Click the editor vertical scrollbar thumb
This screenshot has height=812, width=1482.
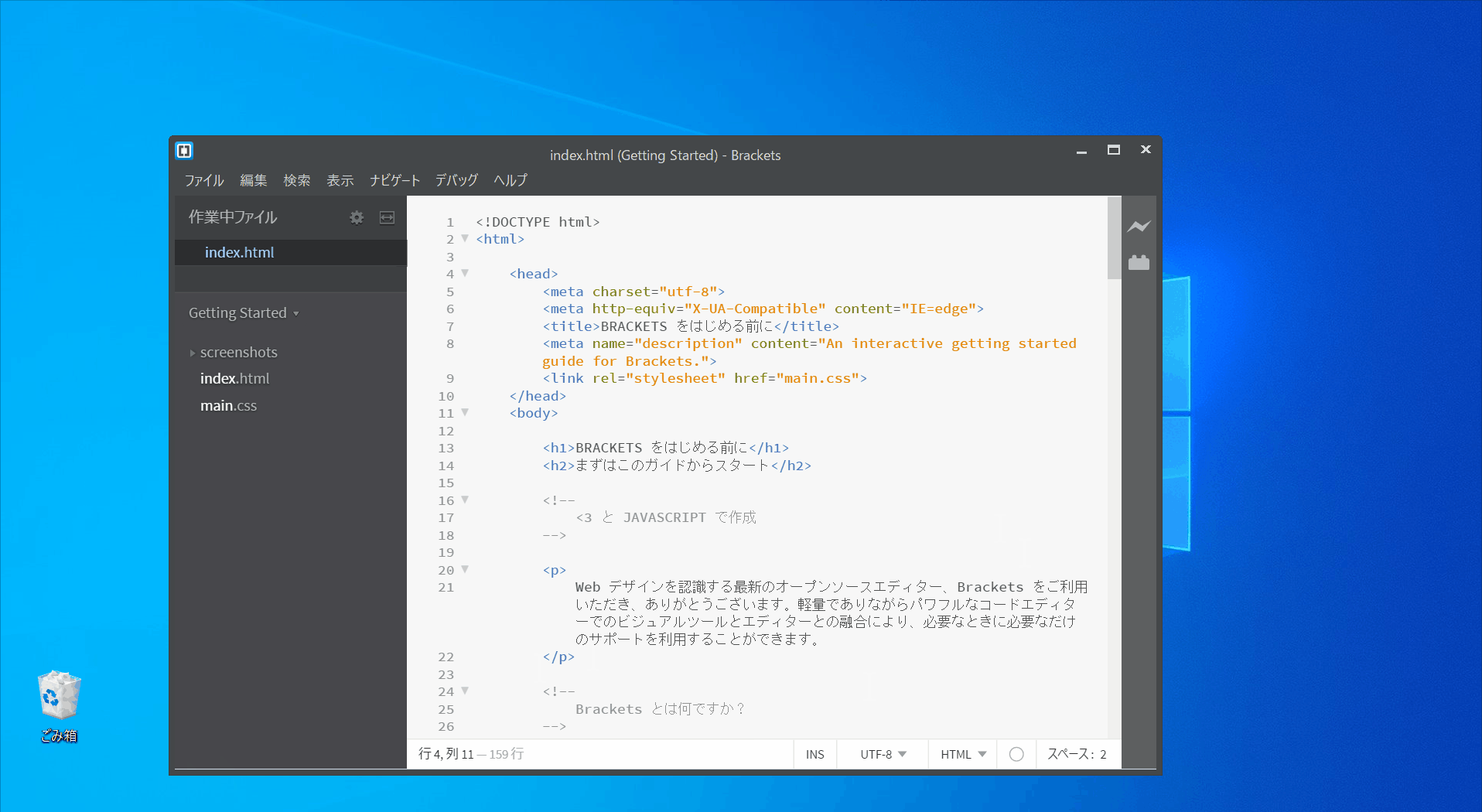[1114, 237]
